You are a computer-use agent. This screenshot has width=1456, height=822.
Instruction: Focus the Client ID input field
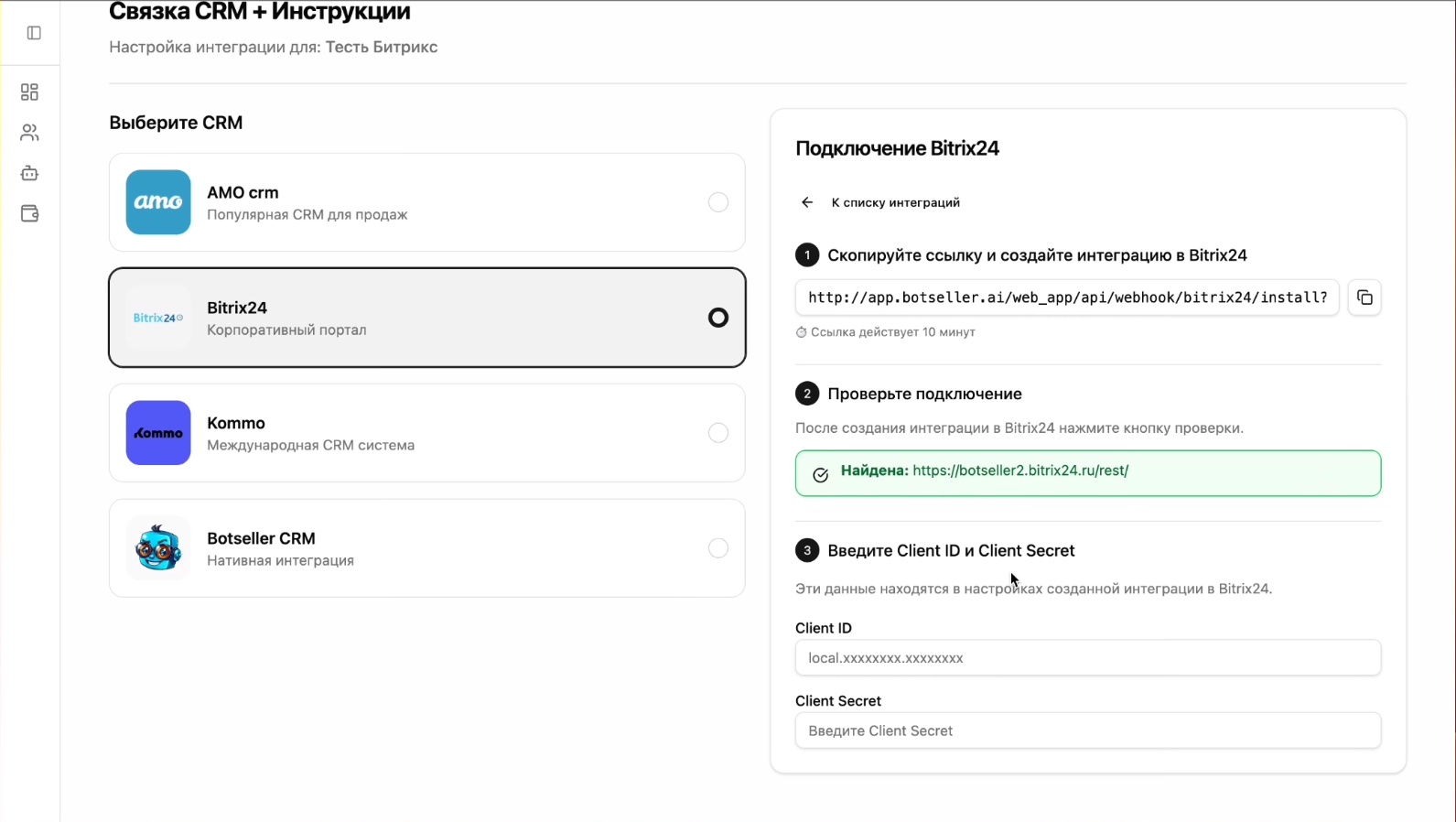coord(1087,658)
